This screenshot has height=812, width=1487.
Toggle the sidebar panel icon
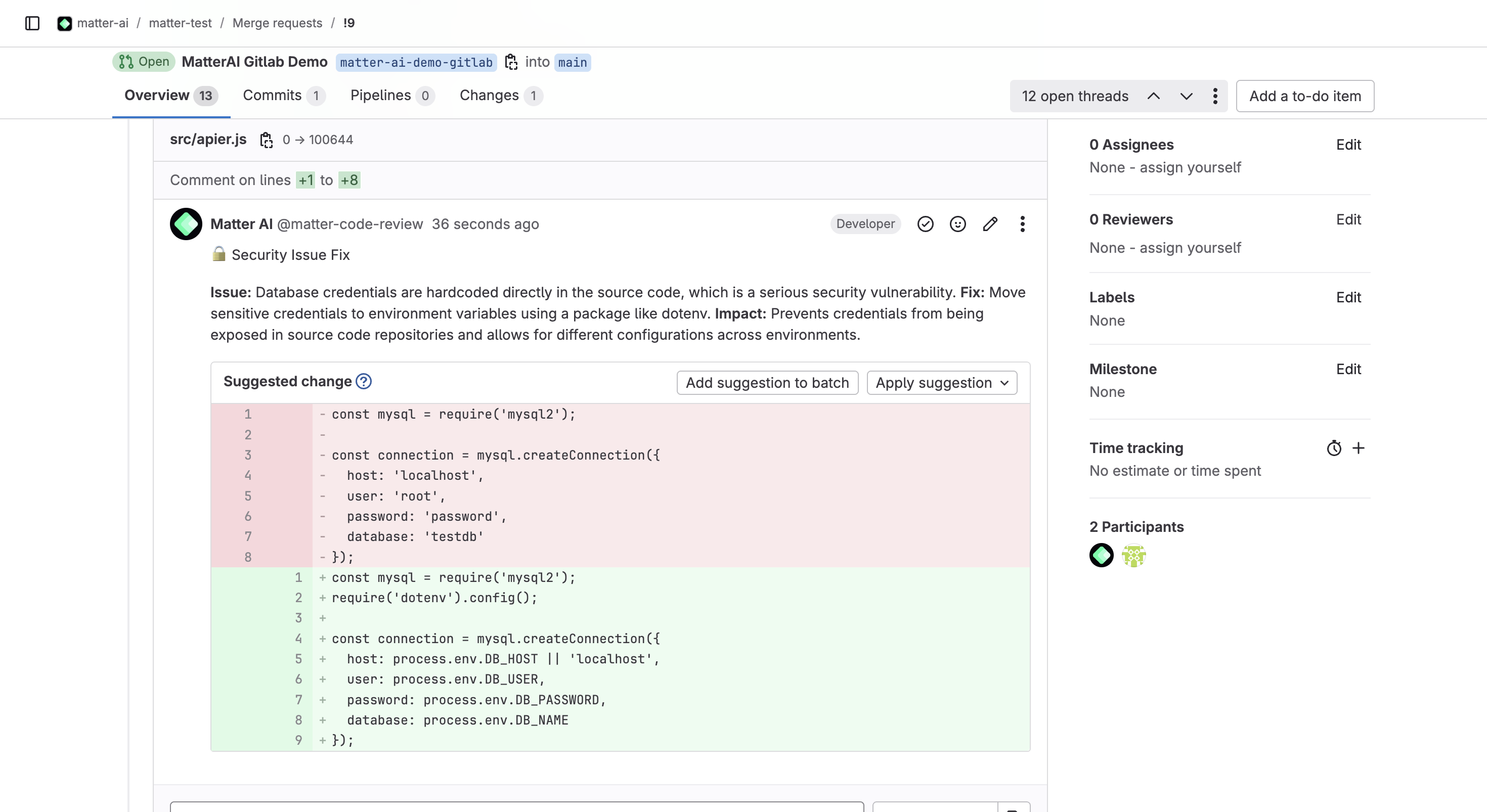(x=32, y=23)
